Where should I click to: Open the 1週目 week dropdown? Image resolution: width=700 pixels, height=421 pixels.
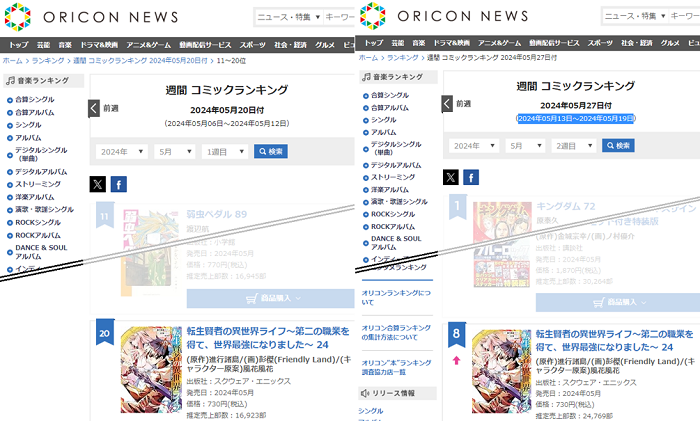(225, 152)
